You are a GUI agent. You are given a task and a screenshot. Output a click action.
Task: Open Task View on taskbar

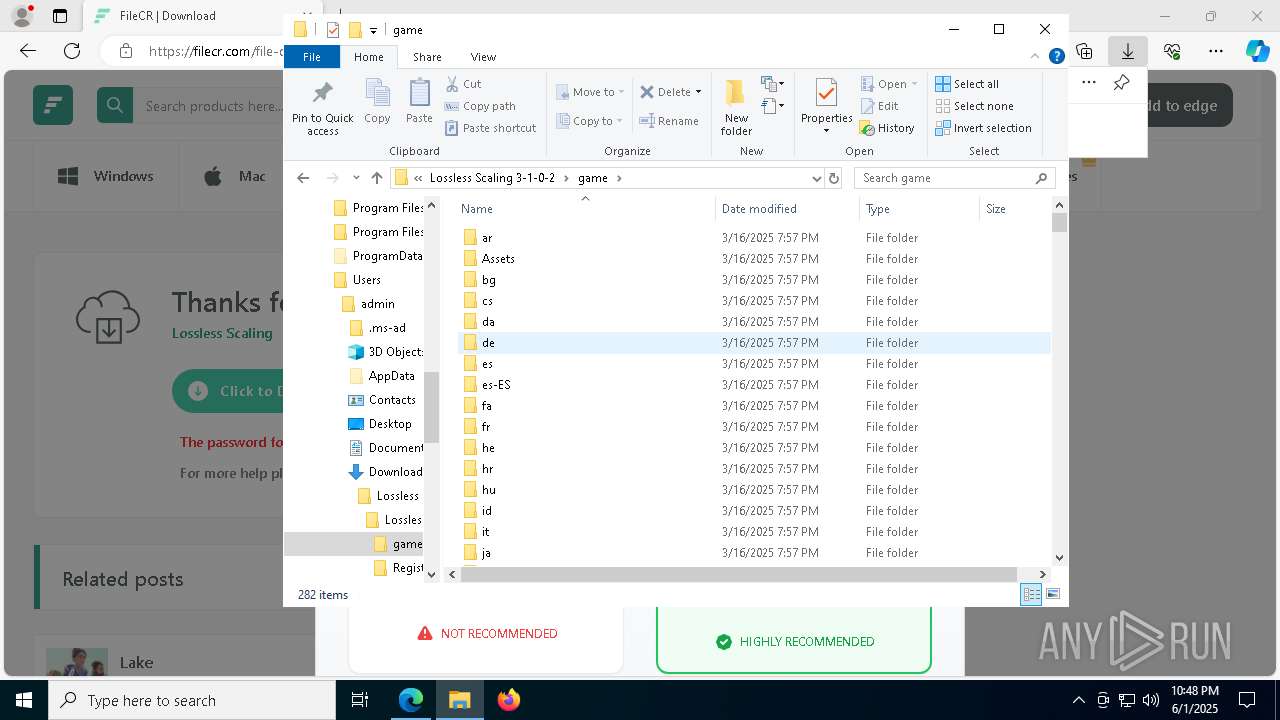pos(361,700)
